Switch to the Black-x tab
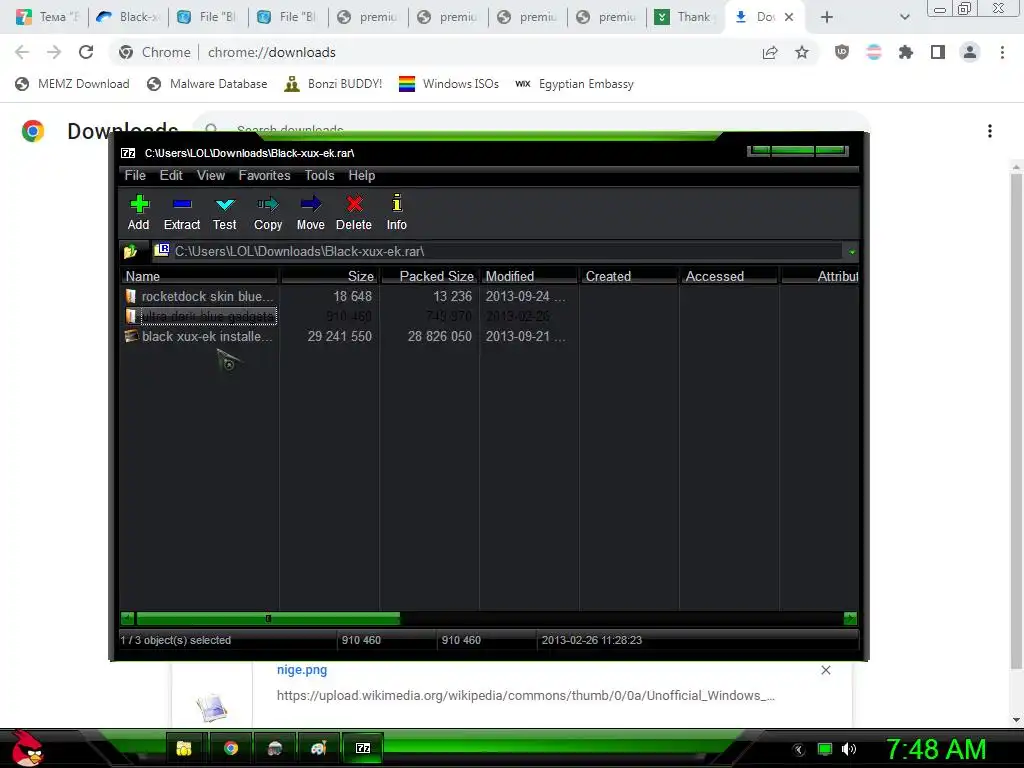Image resolution: width=1024 pixels, height=768 pixels. click(x=128, y=17)
